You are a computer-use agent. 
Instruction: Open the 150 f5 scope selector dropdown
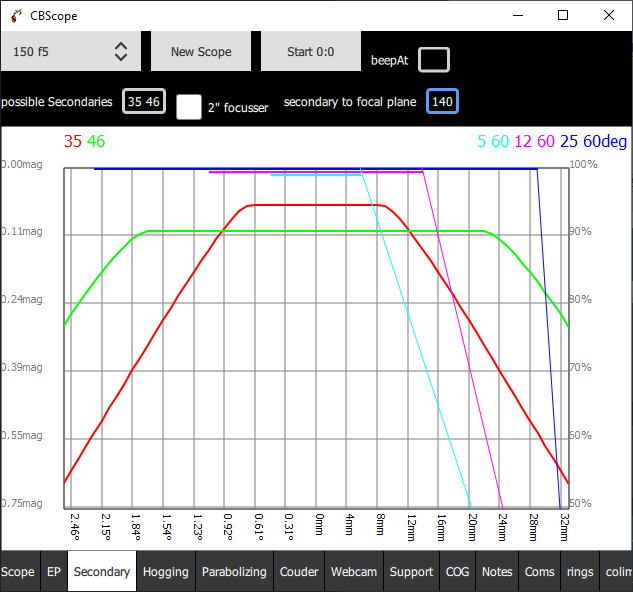click(71, 51)
